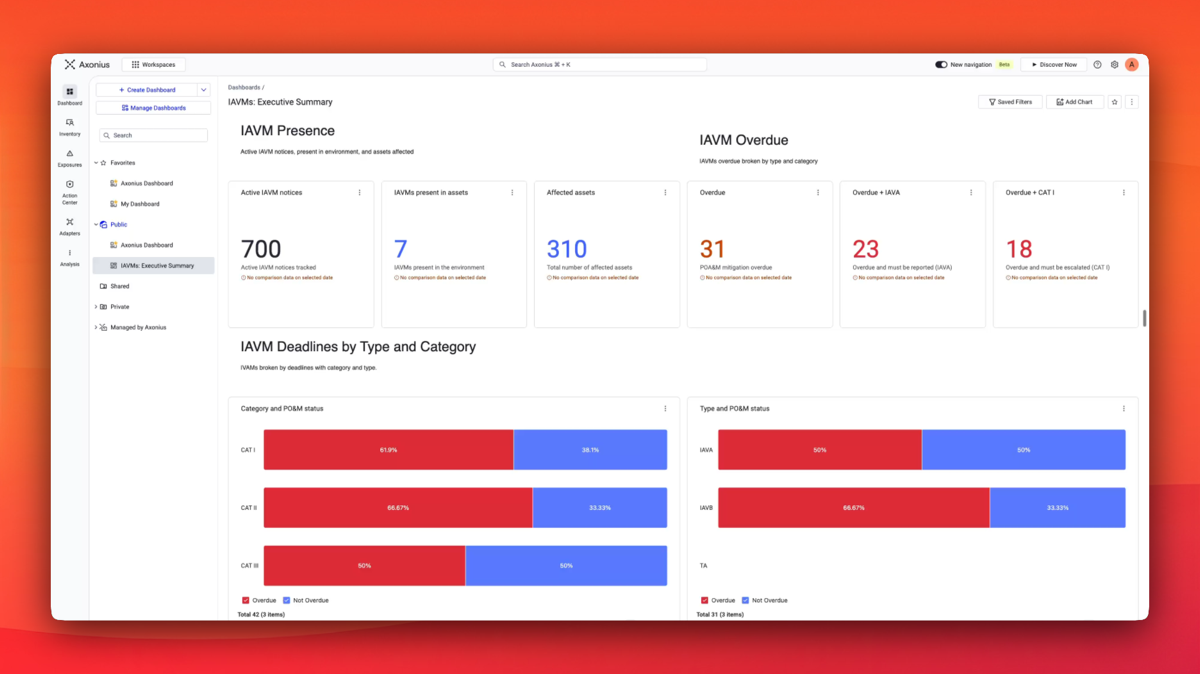The width and height of the screenshot is (1200, 674).
Task: Uncheck Not Overdue legend in Type chart
Action: coord(745,601)
